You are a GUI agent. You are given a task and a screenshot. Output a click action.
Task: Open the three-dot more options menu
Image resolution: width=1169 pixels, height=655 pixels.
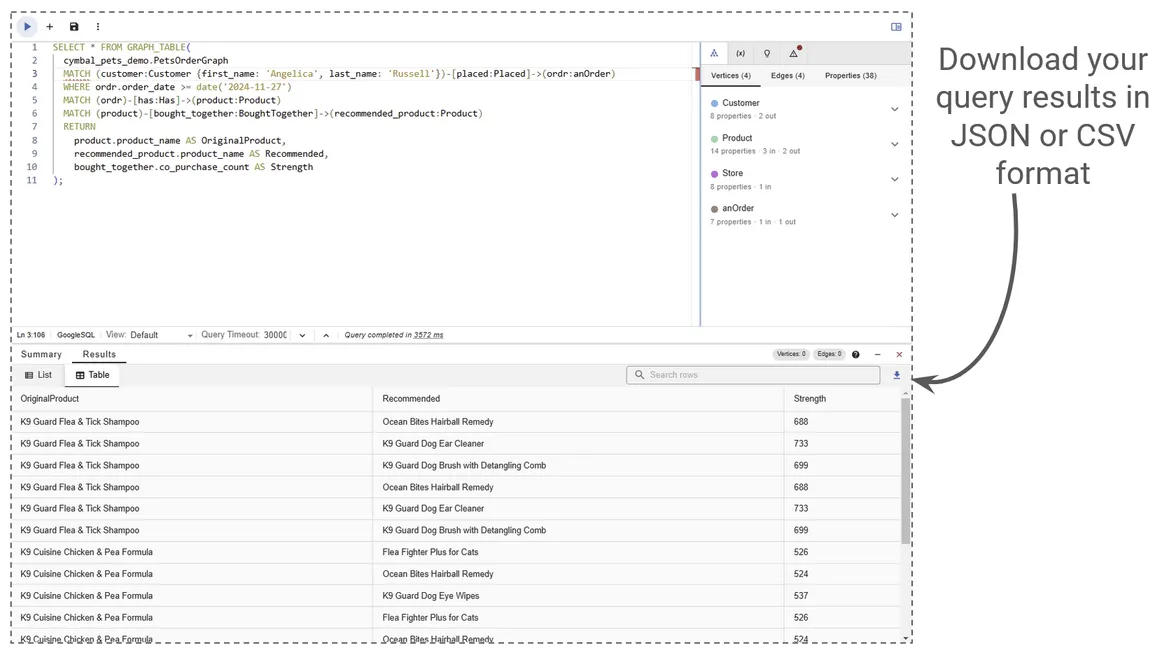[98, 27]
